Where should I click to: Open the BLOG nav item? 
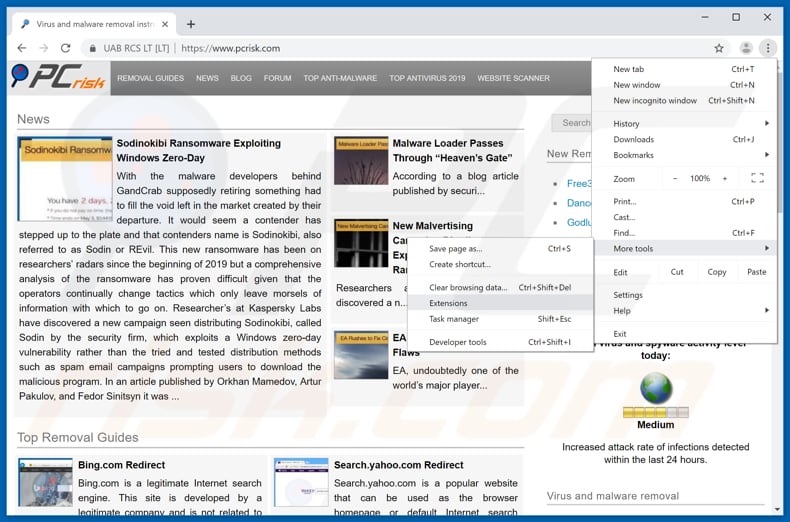coord(241,78)
